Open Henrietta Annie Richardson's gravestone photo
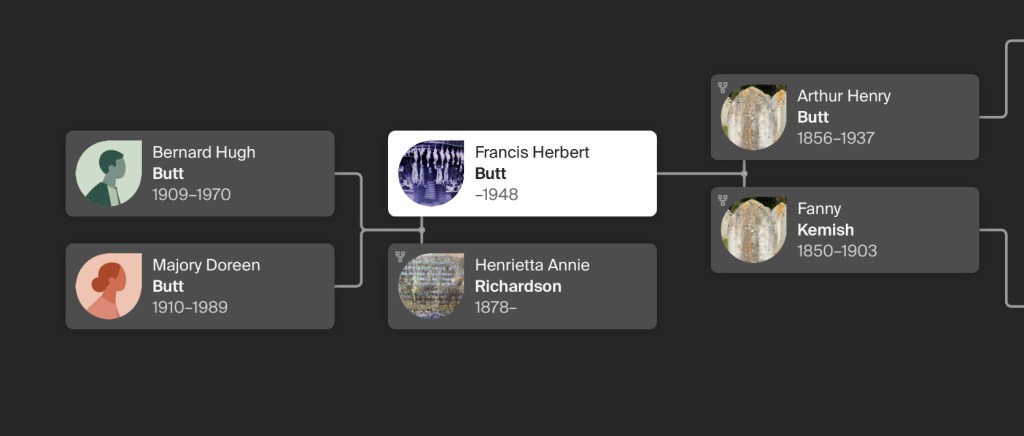The image size is (1024, 436). coord(431,286)
